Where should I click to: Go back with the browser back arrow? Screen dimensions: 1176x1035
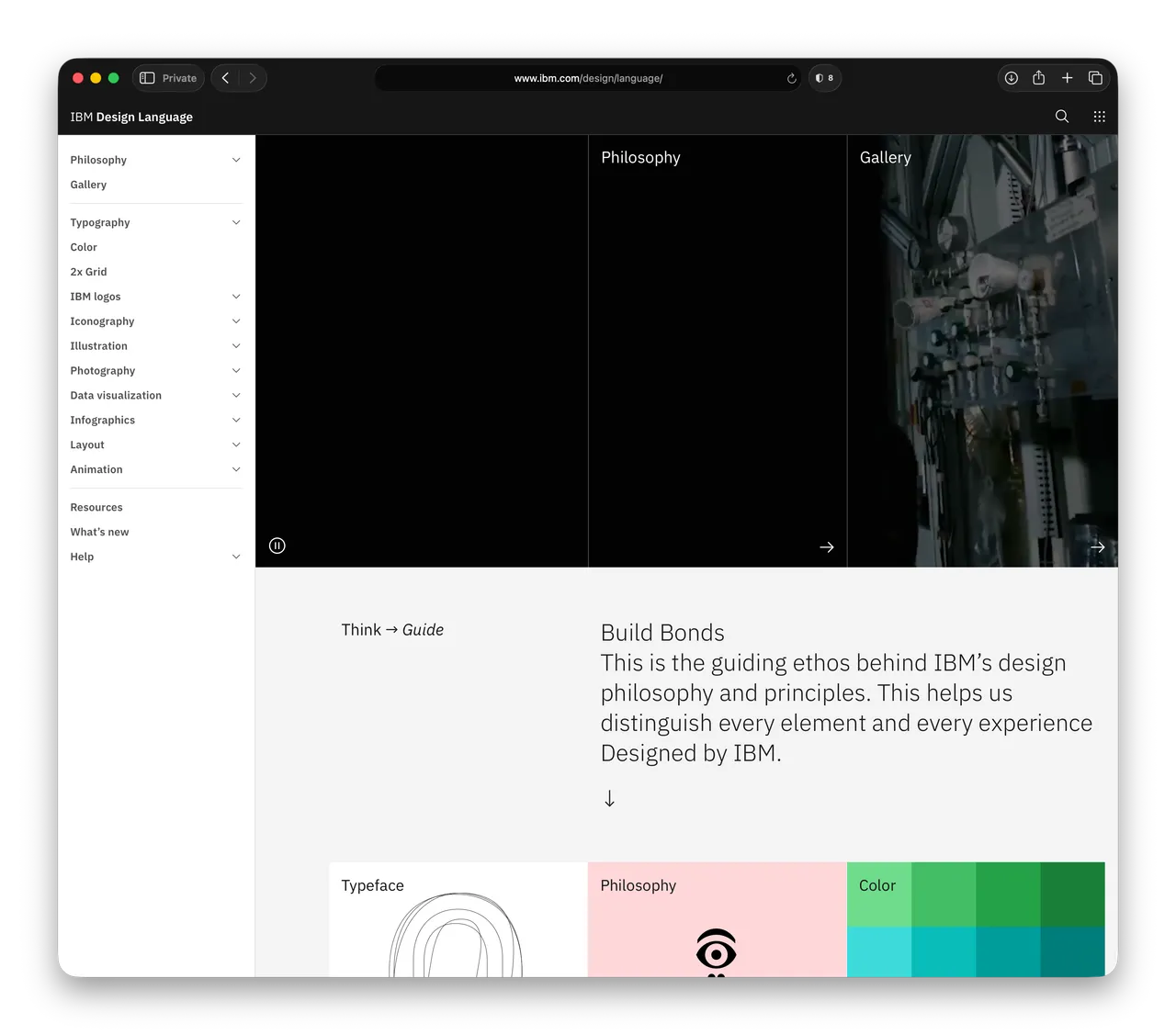click(x=225, y=78)
